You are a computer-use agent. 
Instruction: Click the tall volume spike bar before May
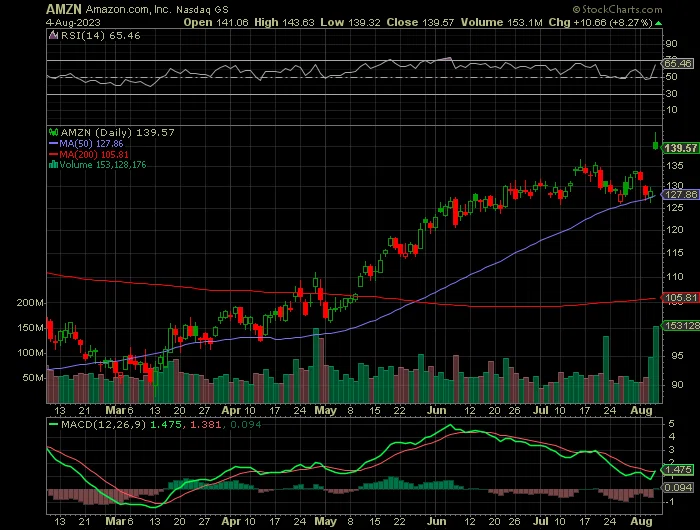[x=316, y=366]
